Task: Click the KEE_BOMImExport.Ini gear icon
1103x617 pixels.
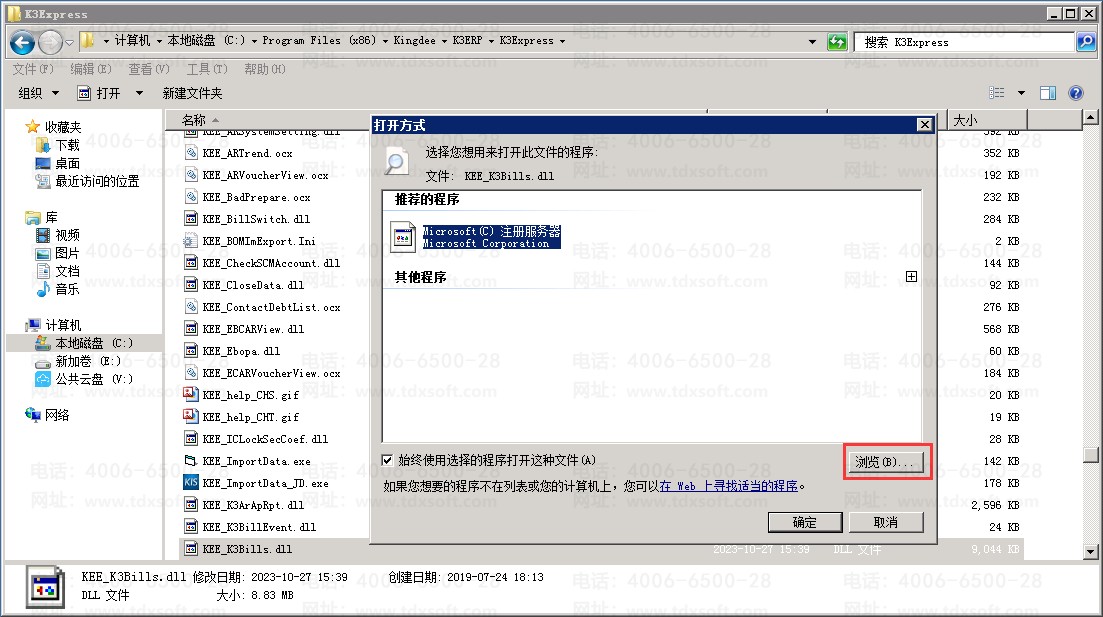Action: point(191,241)
